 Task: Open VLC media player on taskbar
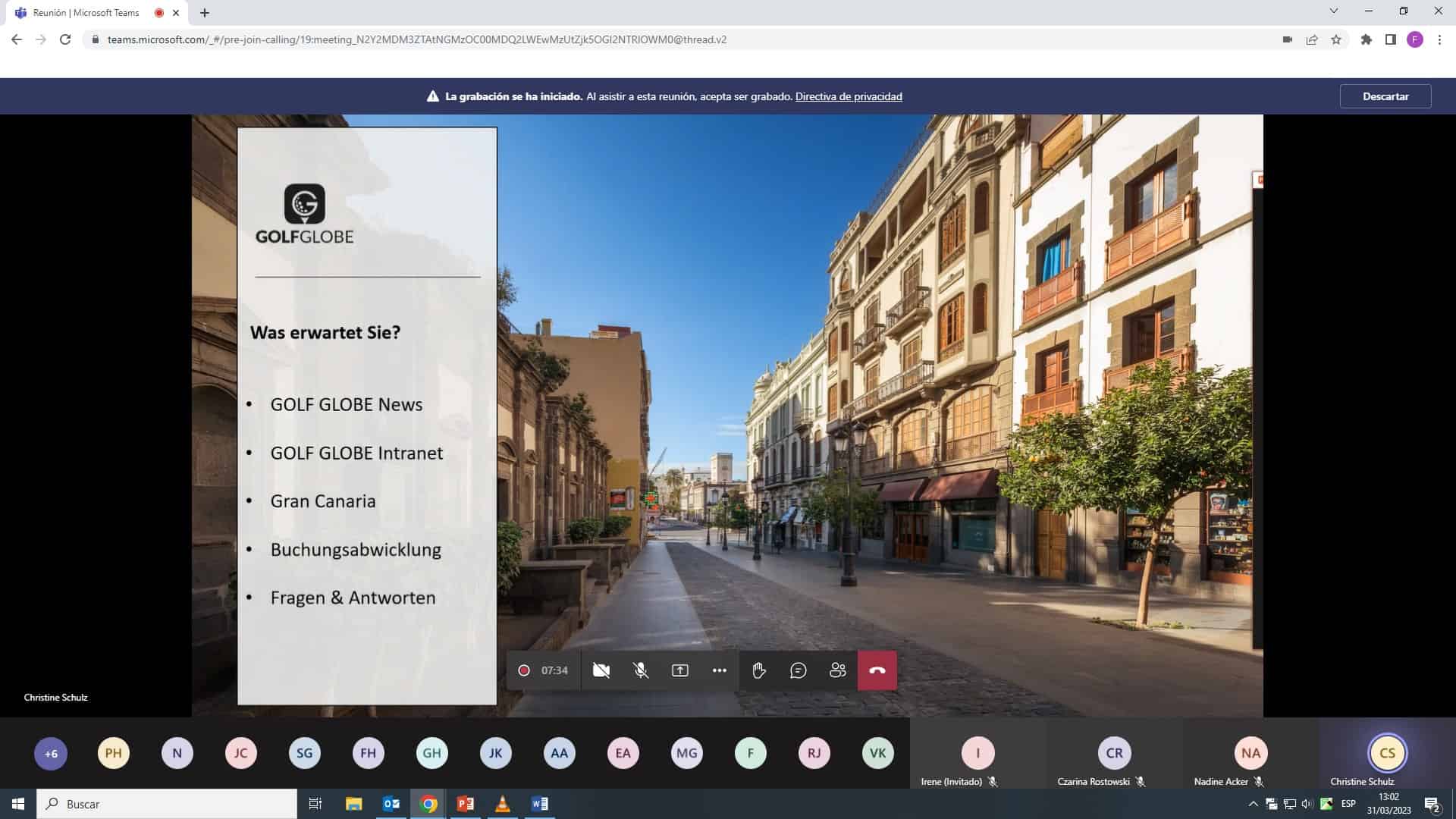[x=503, y=804]
